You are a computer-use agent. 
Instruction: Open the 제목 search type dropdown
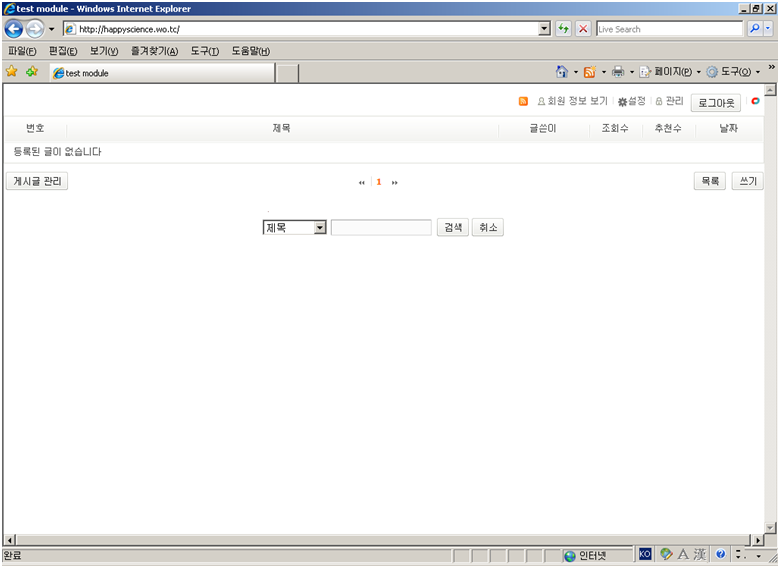pyautogui.click(x=294, y=228)
